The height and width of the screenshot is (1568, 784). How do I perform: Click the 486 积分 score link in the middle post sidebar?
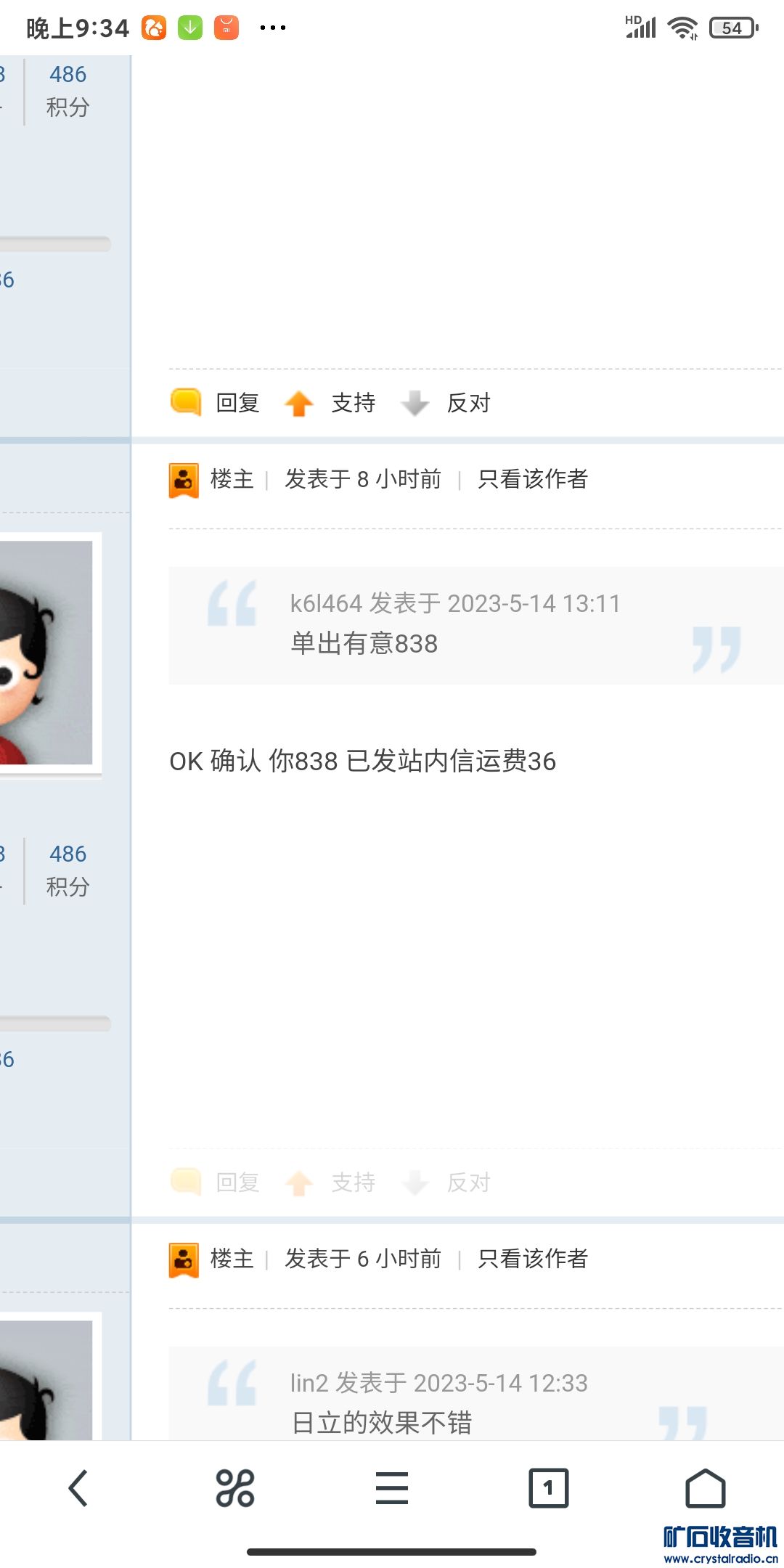tap(68, 870)
